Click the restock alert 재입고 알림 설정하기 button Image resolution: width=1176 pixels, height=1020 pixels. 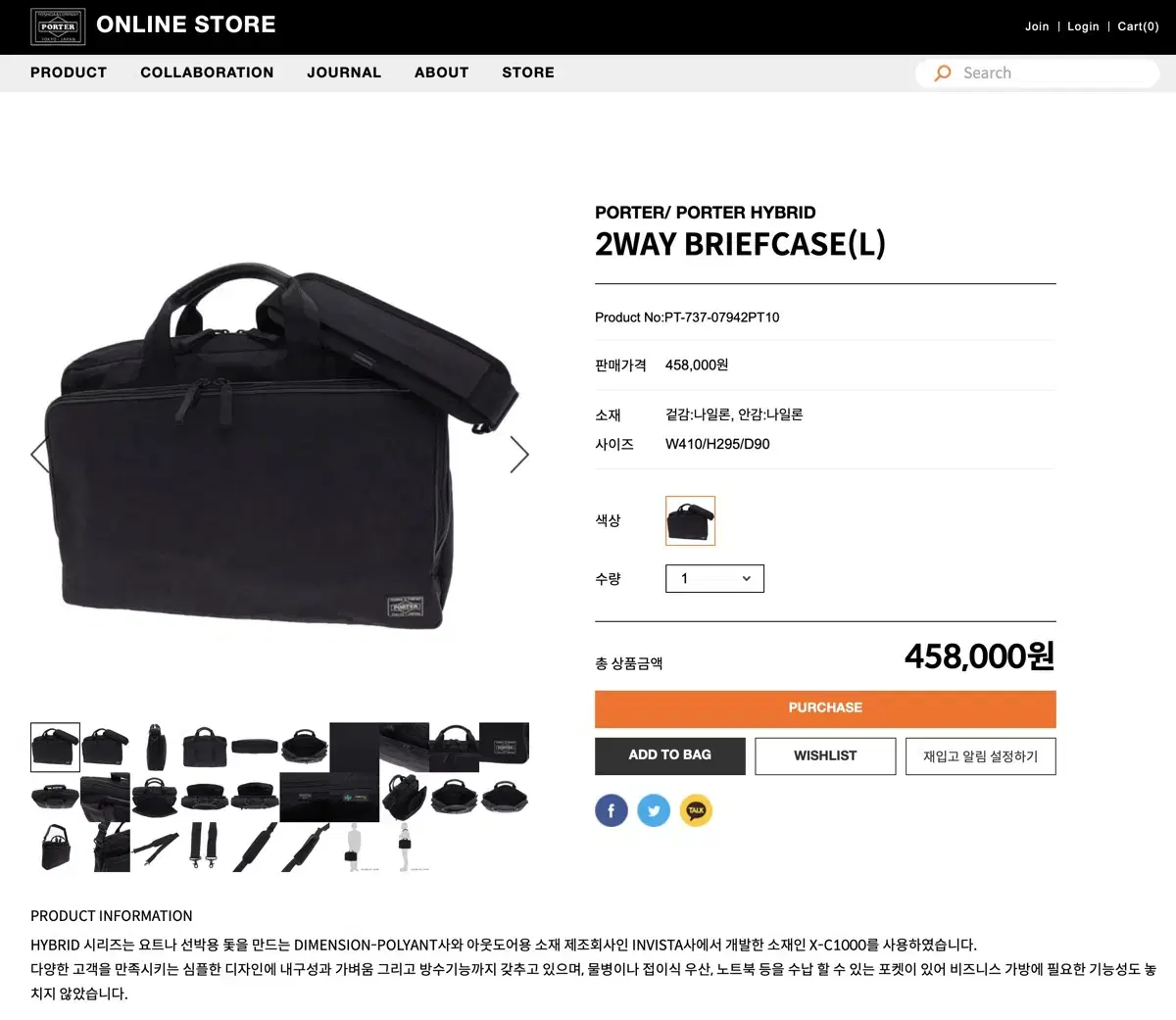[x=981, y=755]
